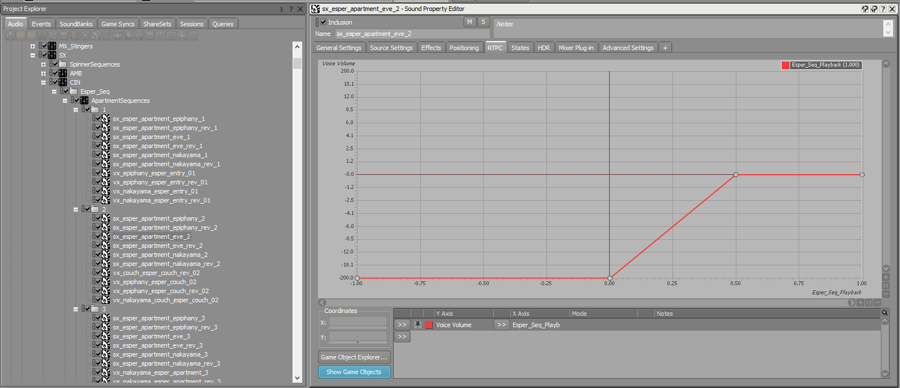Click the Mute (M) button
The width and height of the screenshot is (900, 388).
[469, 22]
